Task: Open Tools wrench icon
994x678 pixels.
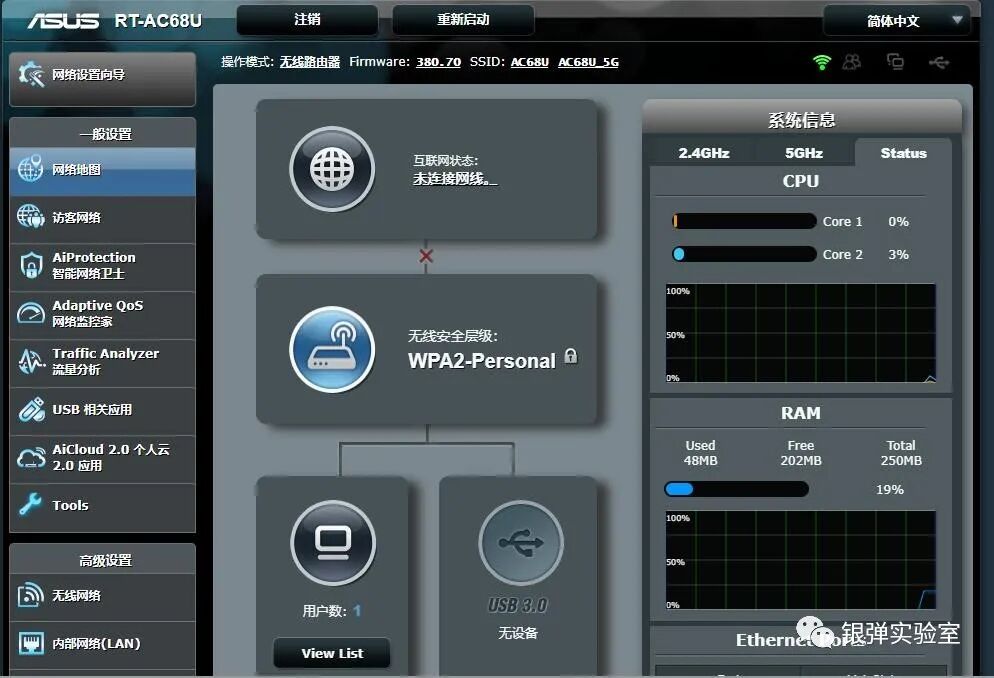Action: coord(30,504)
